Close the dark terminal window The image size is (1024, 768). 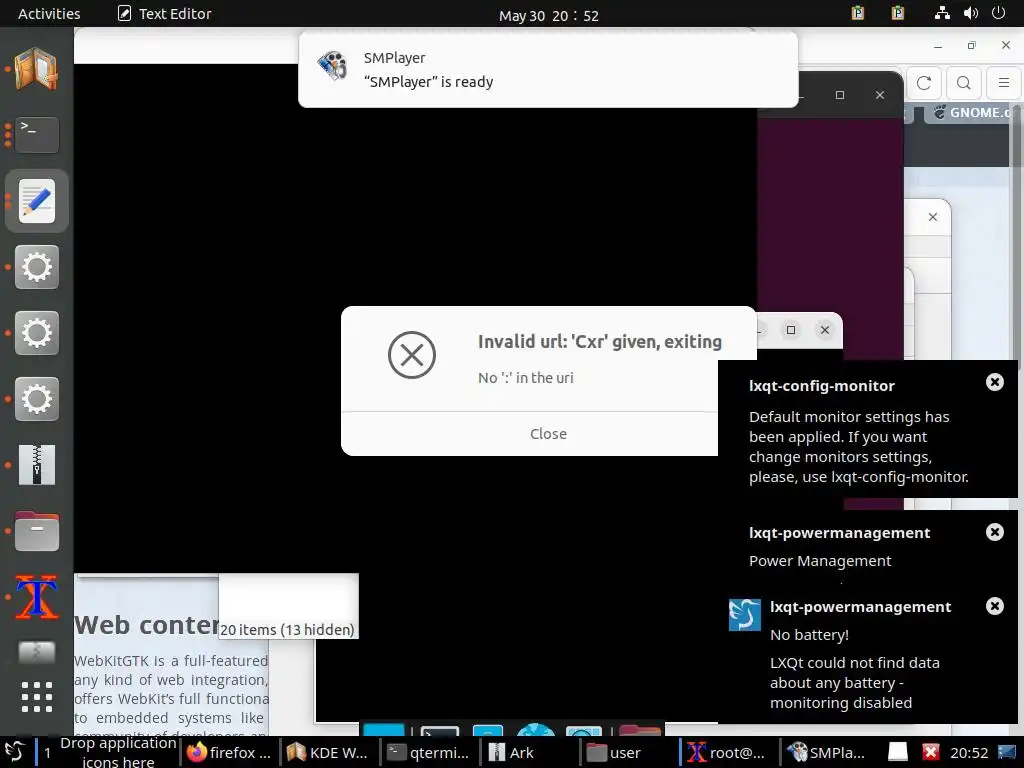[880, 95]
